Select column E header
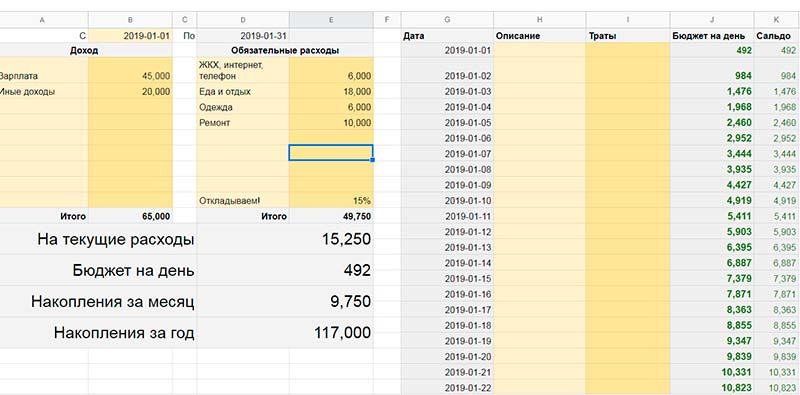 331,20
